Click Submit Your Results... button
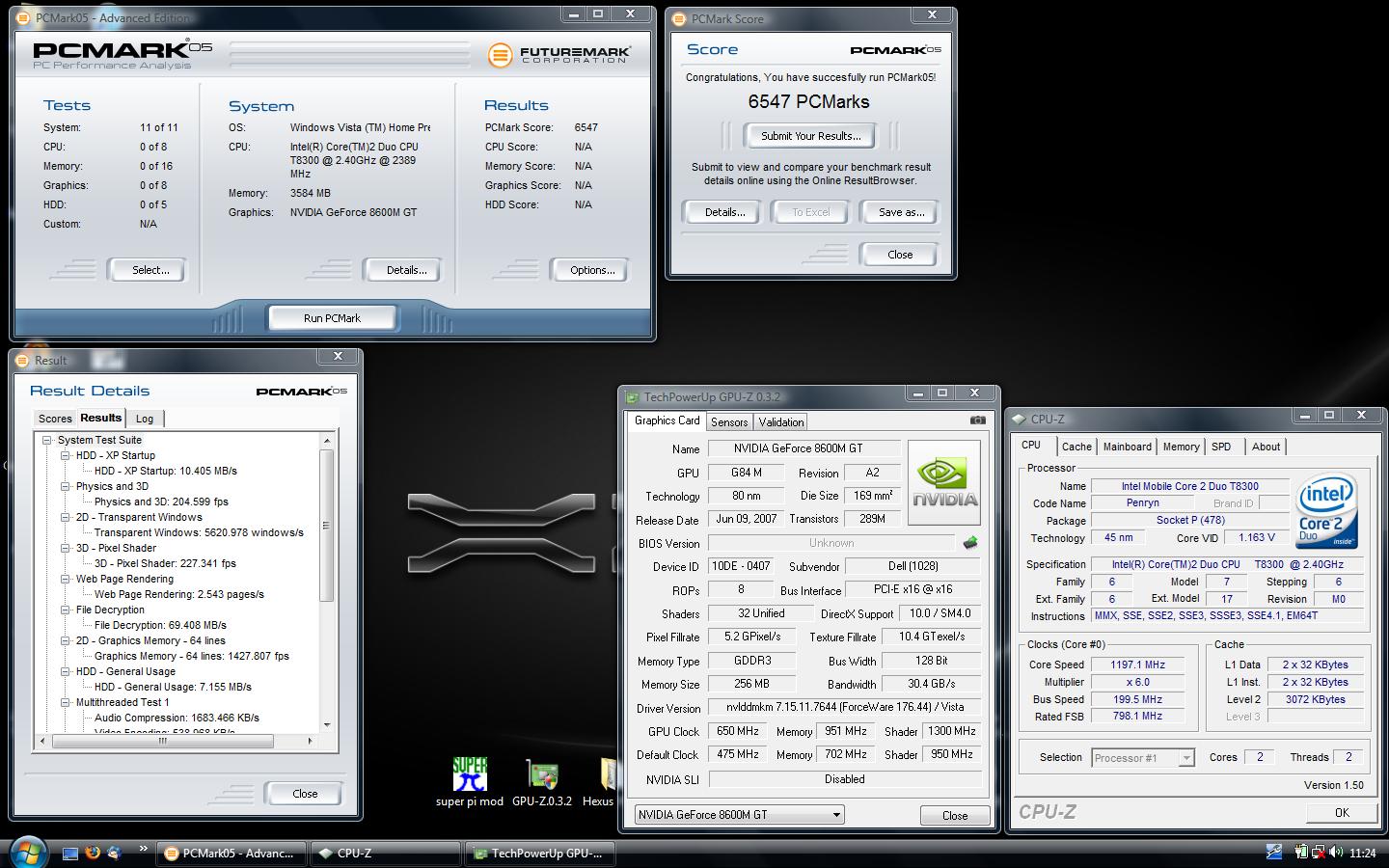The height and width of the screenshot is (868, 1389). [810, 136]
